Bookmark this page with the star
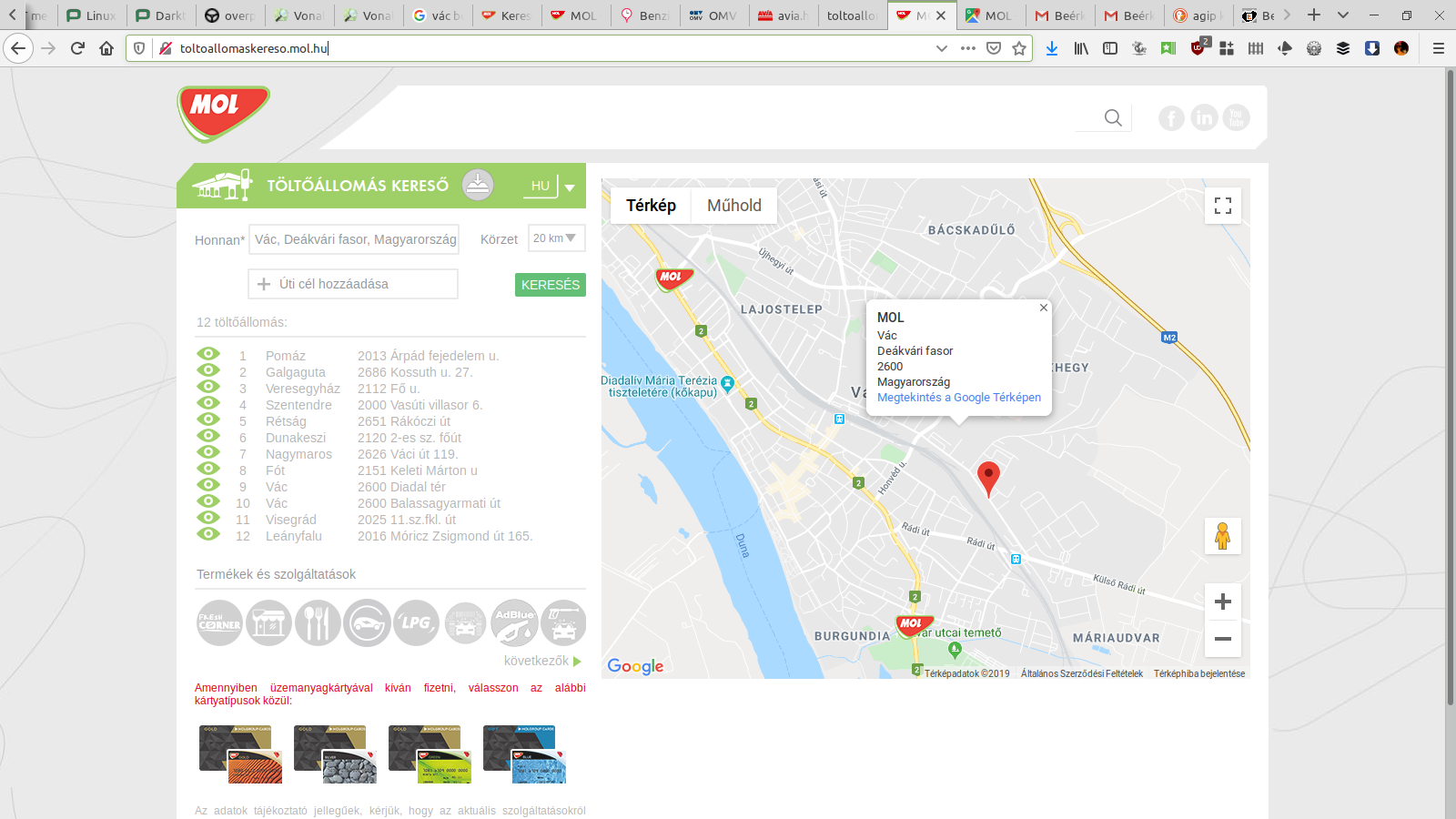Image resolution: width=1456 pixels, height=819 pixels. 1019,48
